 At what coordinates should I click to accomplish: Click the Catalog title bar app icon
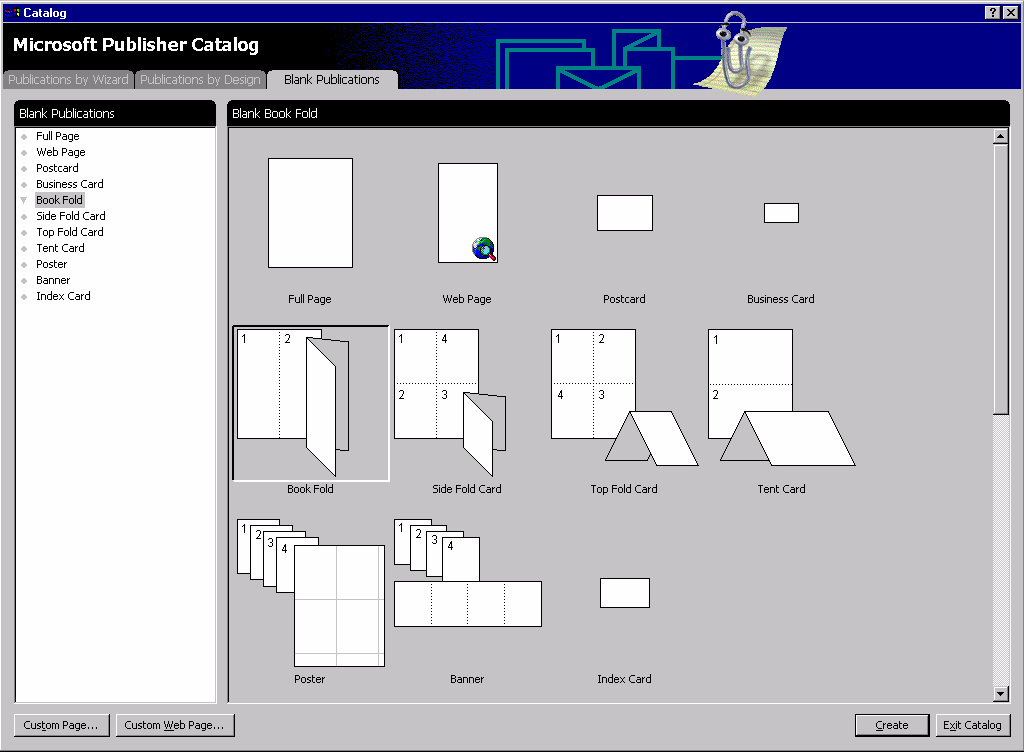click(x=12, y=12)
